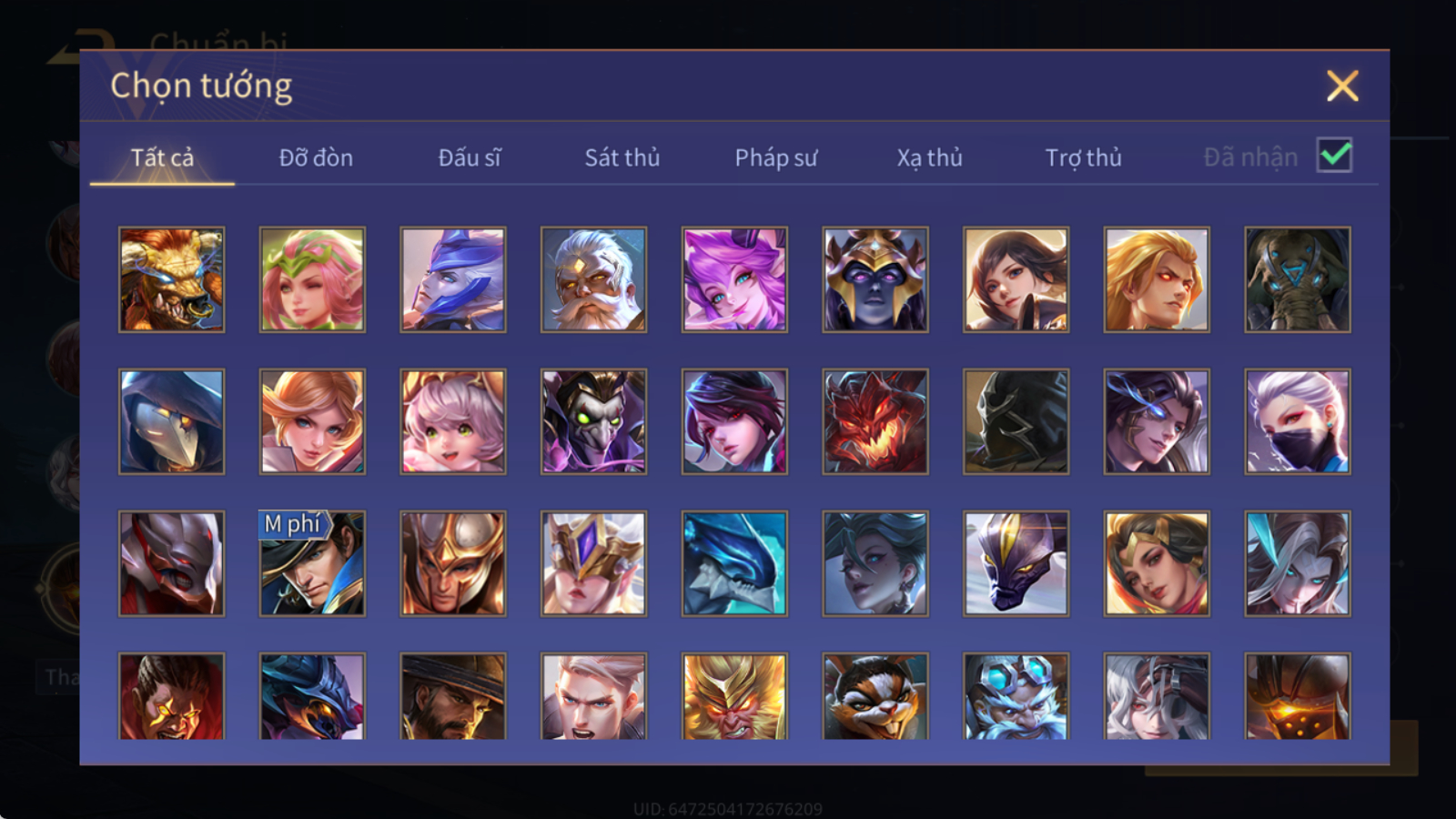The height and width of the screenshot is (819, 1456).
Task: Switch to the Đỡ đòn tab
Action: pyautogui.click(x=316, y=157)
